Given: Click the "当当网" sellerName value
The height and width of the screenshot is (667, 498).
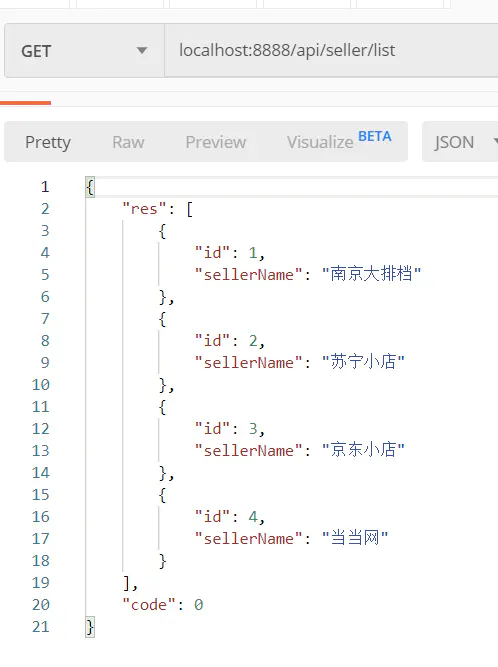Looking at the screenshot, I should coord(355,538).
